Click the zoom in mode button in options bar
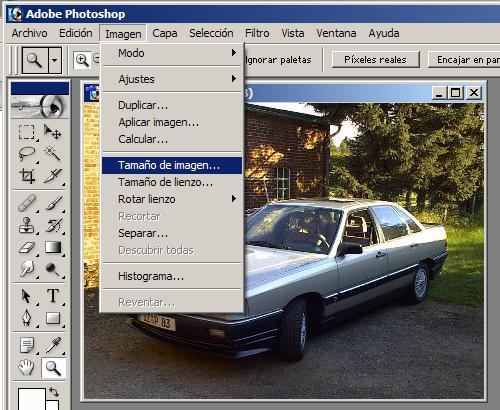 pyautogui.click(x=82, y=60)
